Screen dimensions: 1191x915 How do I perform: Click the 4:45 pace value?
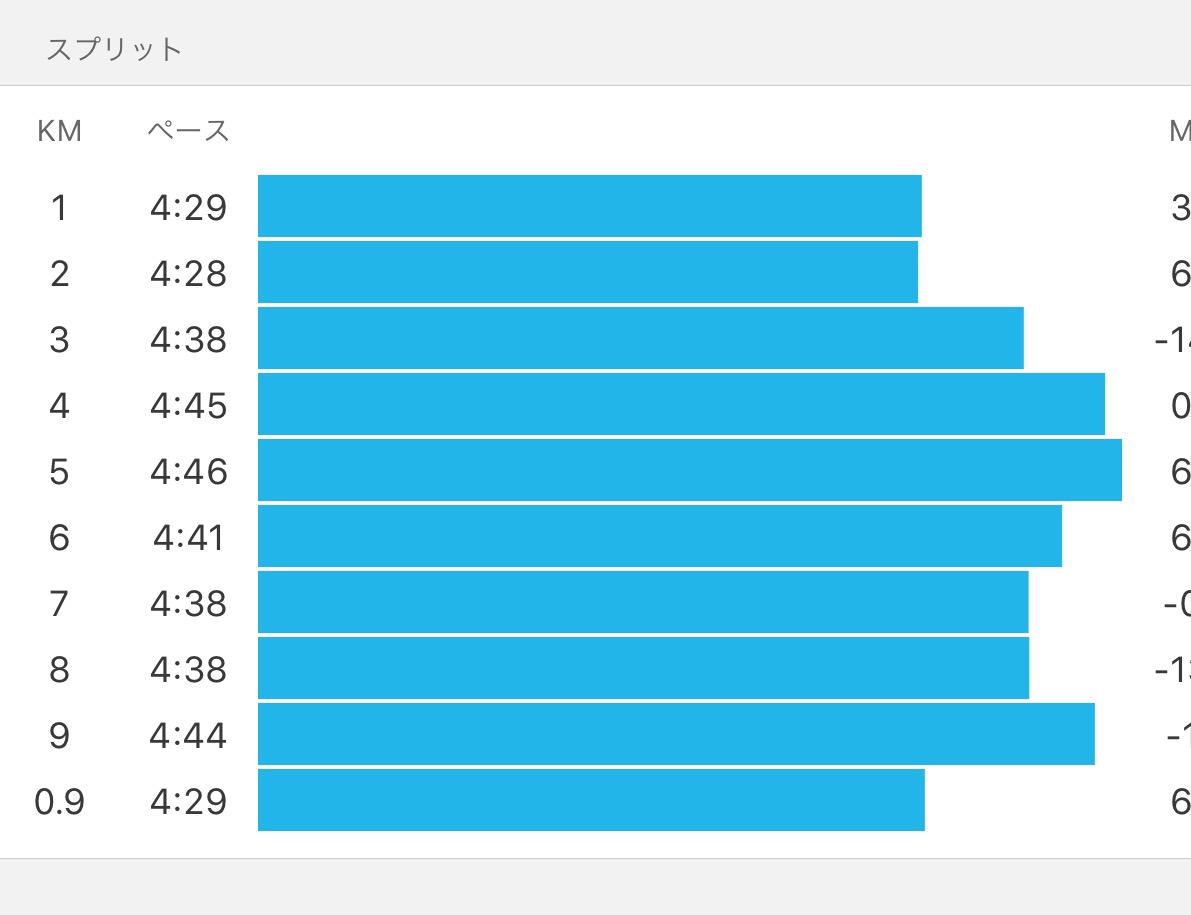189,406
